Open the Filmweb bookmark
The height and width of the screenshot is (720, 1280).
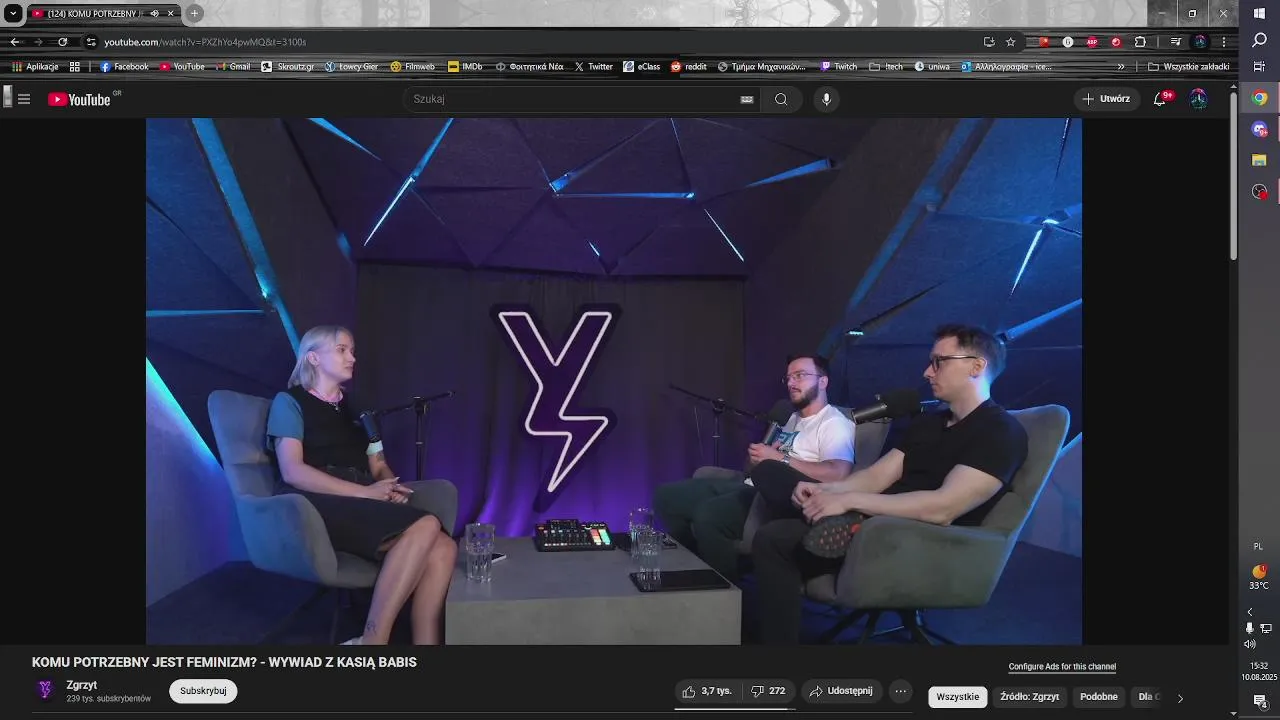coord(413,67)
